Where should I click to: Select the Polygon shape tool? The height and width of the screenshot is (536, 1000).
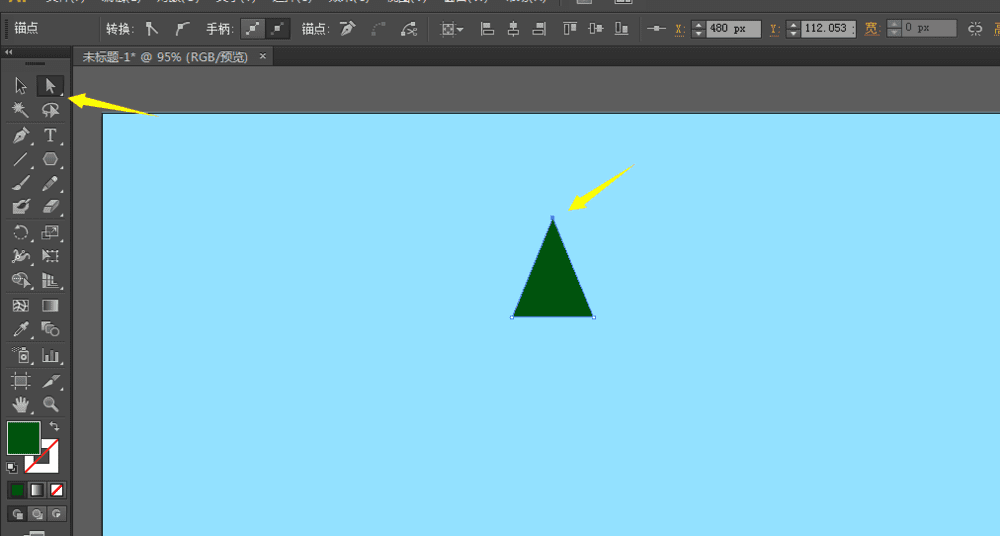50,159
